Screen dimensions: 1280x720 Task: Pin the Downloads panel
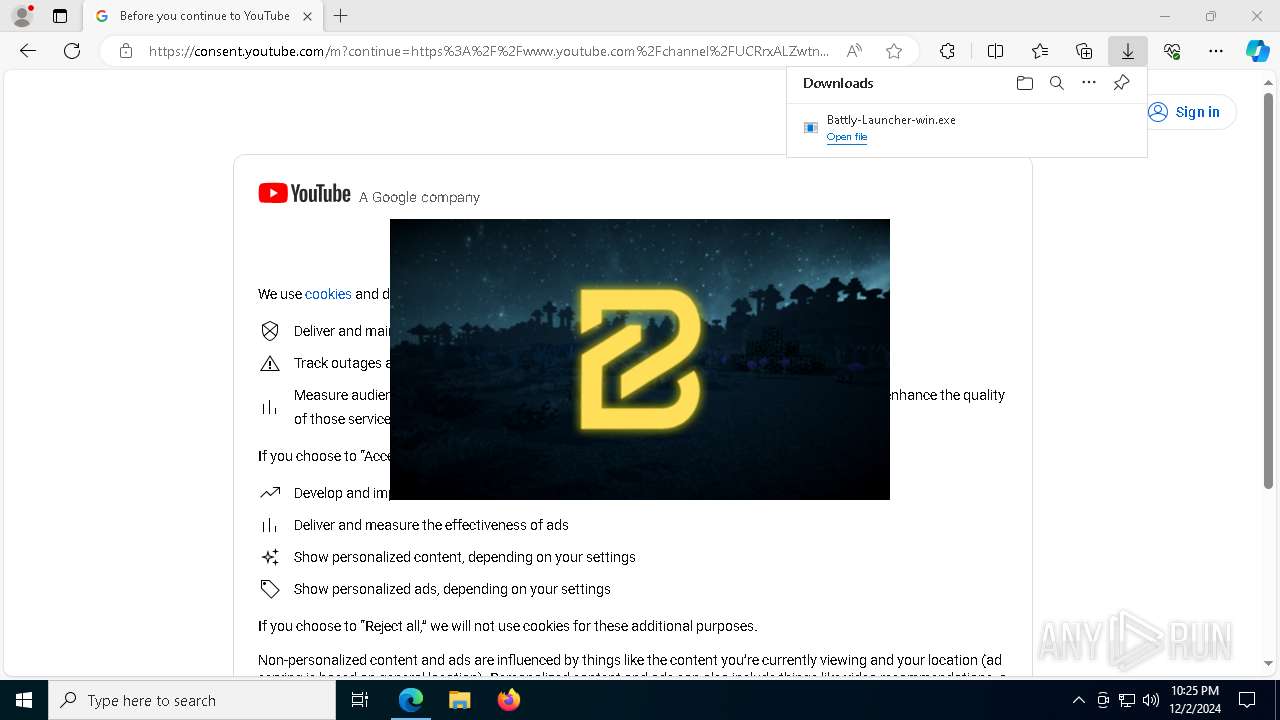1121,83
